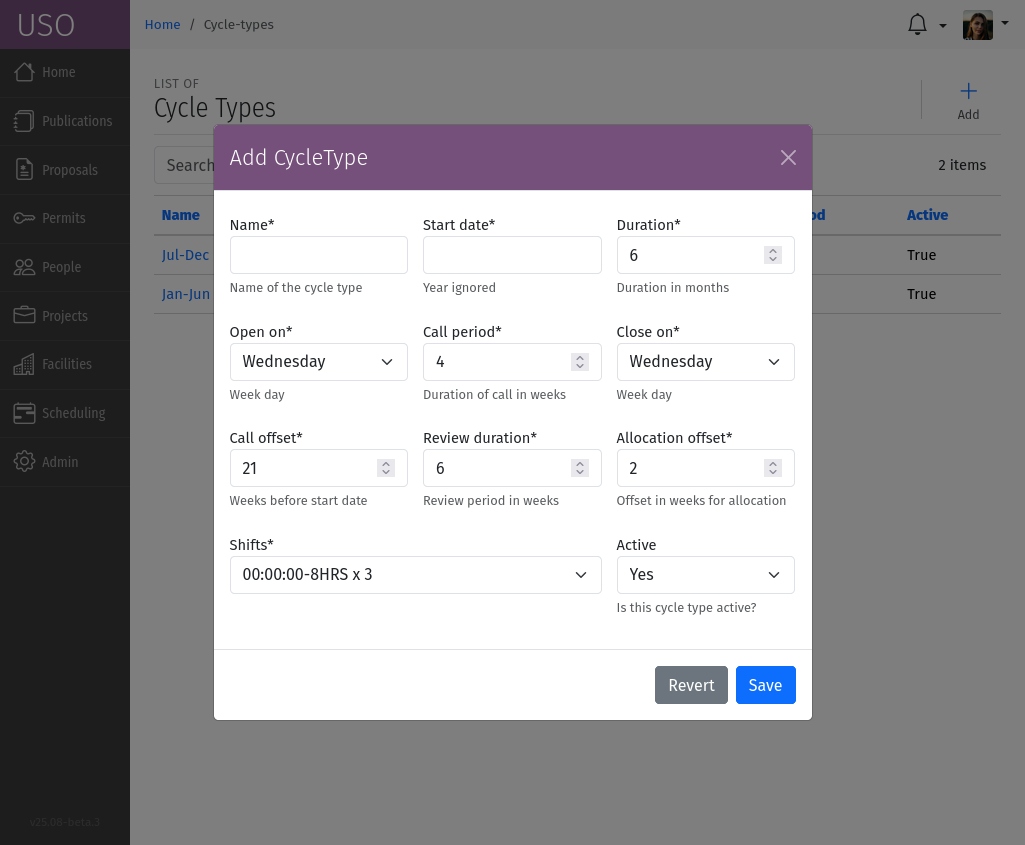
Task: Go to Publications in sidebar menu
Action: click(65, 121)
